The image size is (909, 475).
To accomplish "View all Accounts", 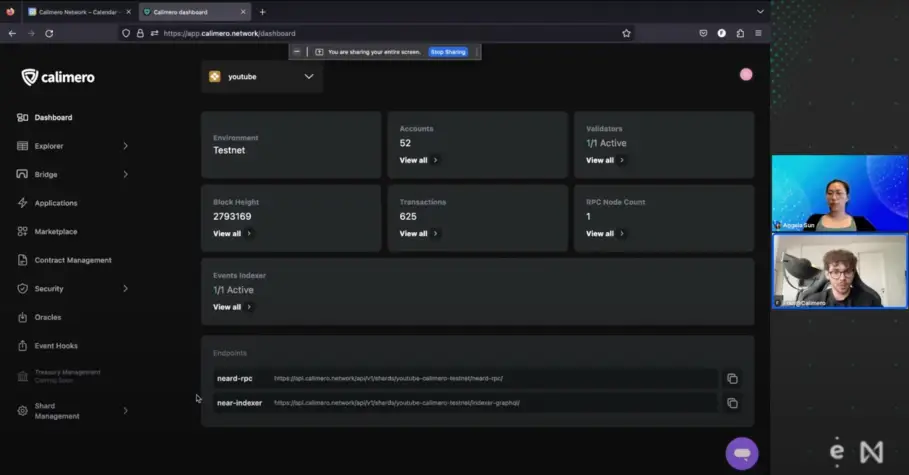I will (418, 160).
